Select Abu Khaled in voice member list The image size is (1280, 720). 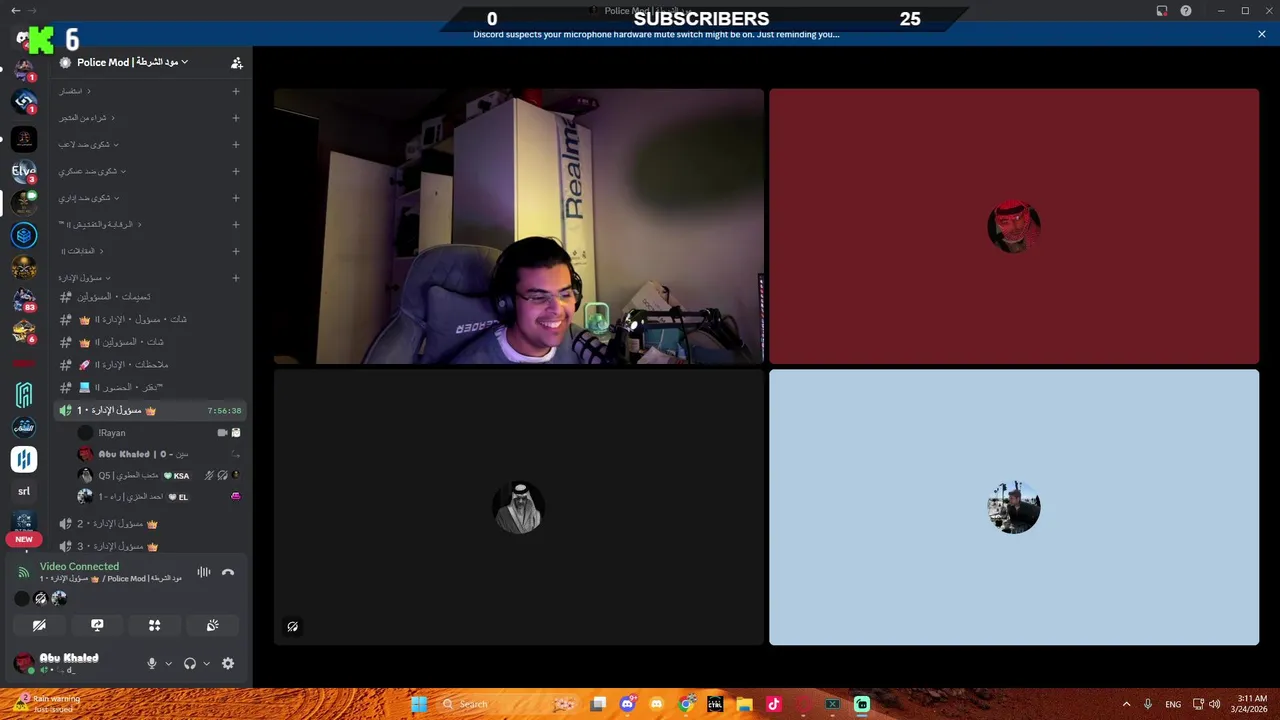(x=160, y=454)
